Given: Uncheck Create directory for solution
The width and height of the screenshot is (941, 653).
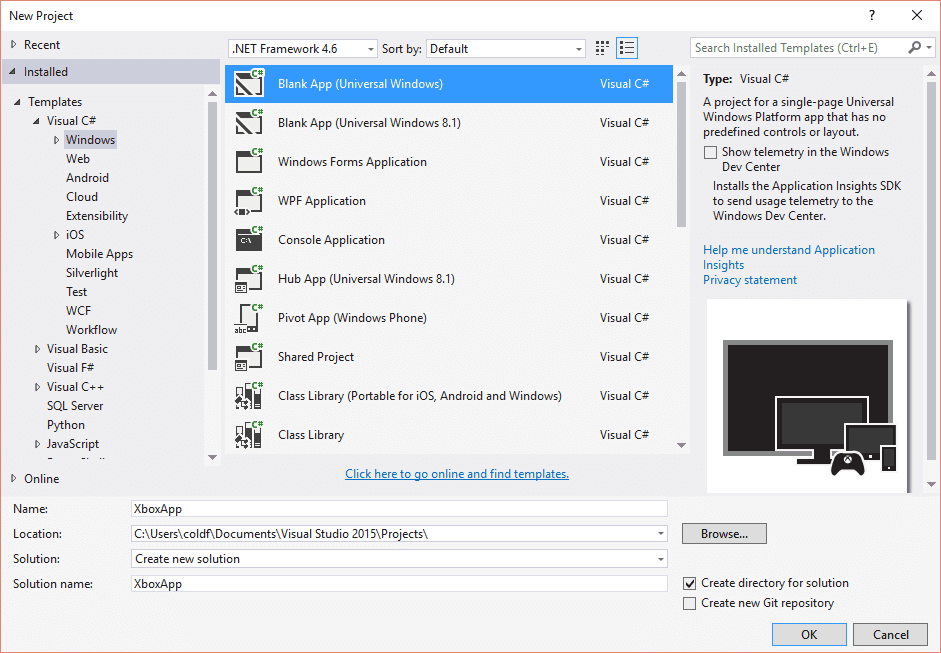Looking at the screenshot, I should click(x=690, y=583).
